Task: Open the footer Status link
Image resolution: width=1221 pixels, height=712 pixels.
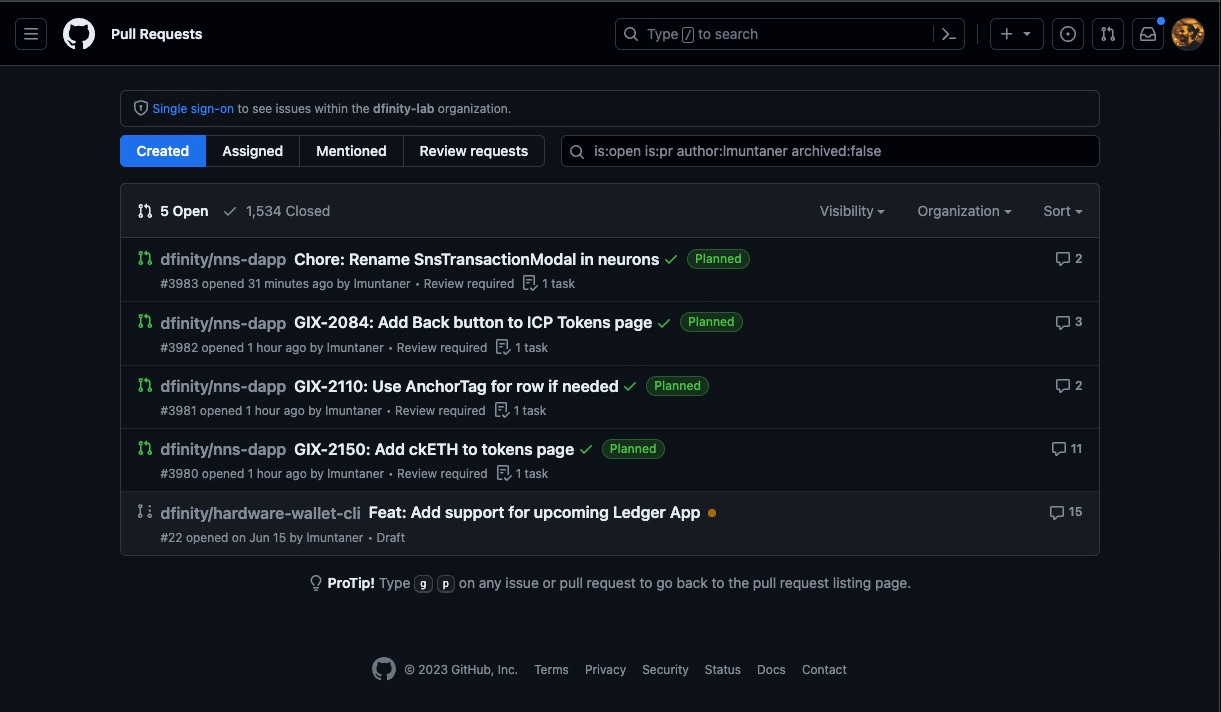Action: point(722,670)
